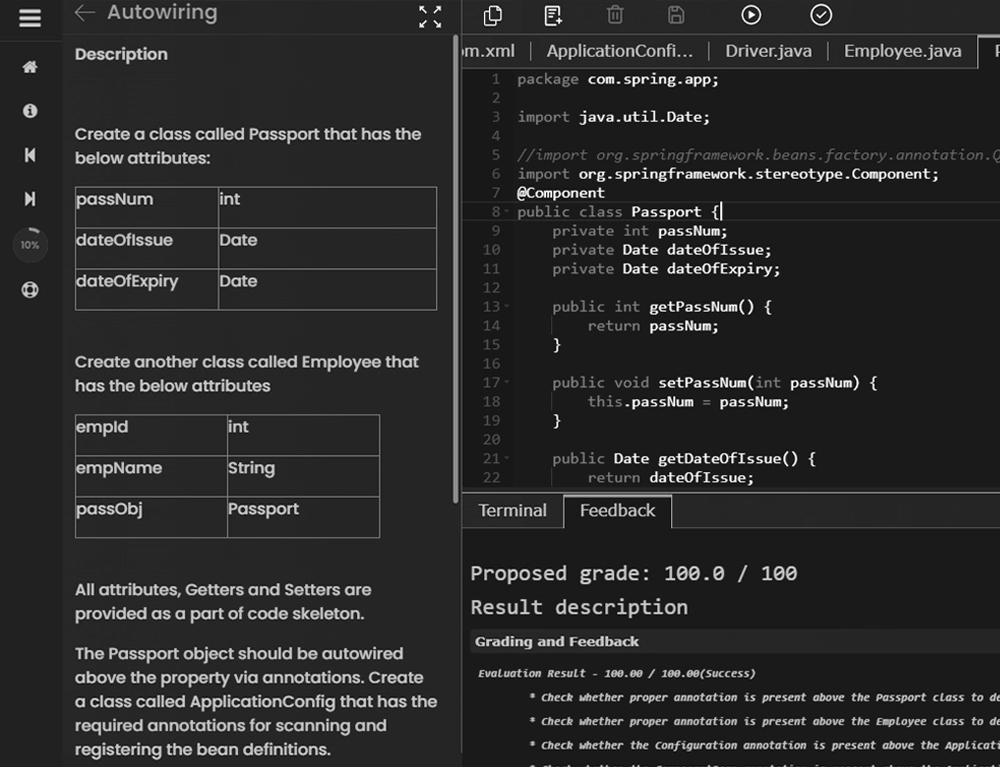Open the help lifebuoy icon
This screenshot has width=1000, height=767.
click(30, 291)
